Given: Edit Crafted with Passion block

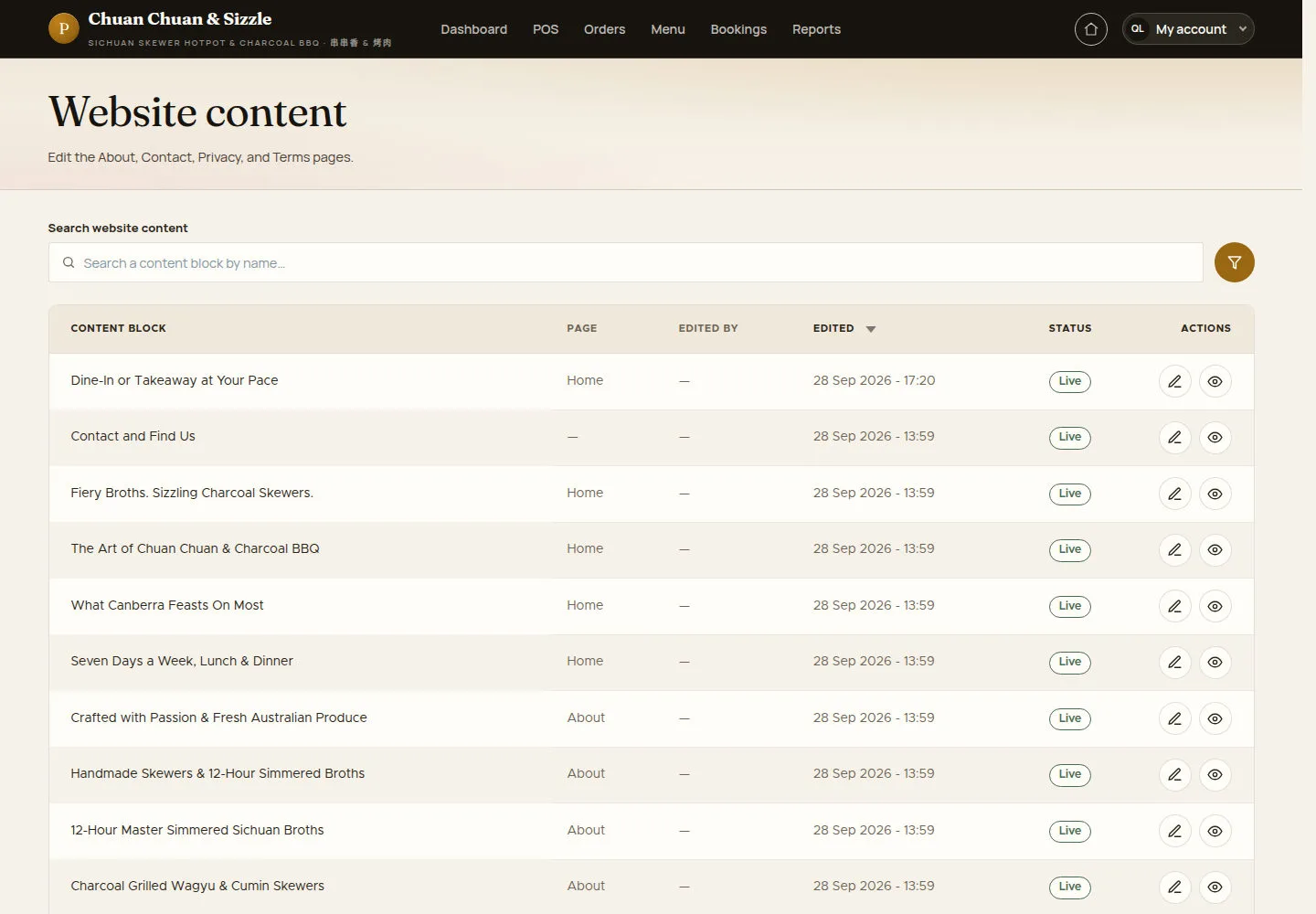Looking at the screenshot, I should (1174, 718).
